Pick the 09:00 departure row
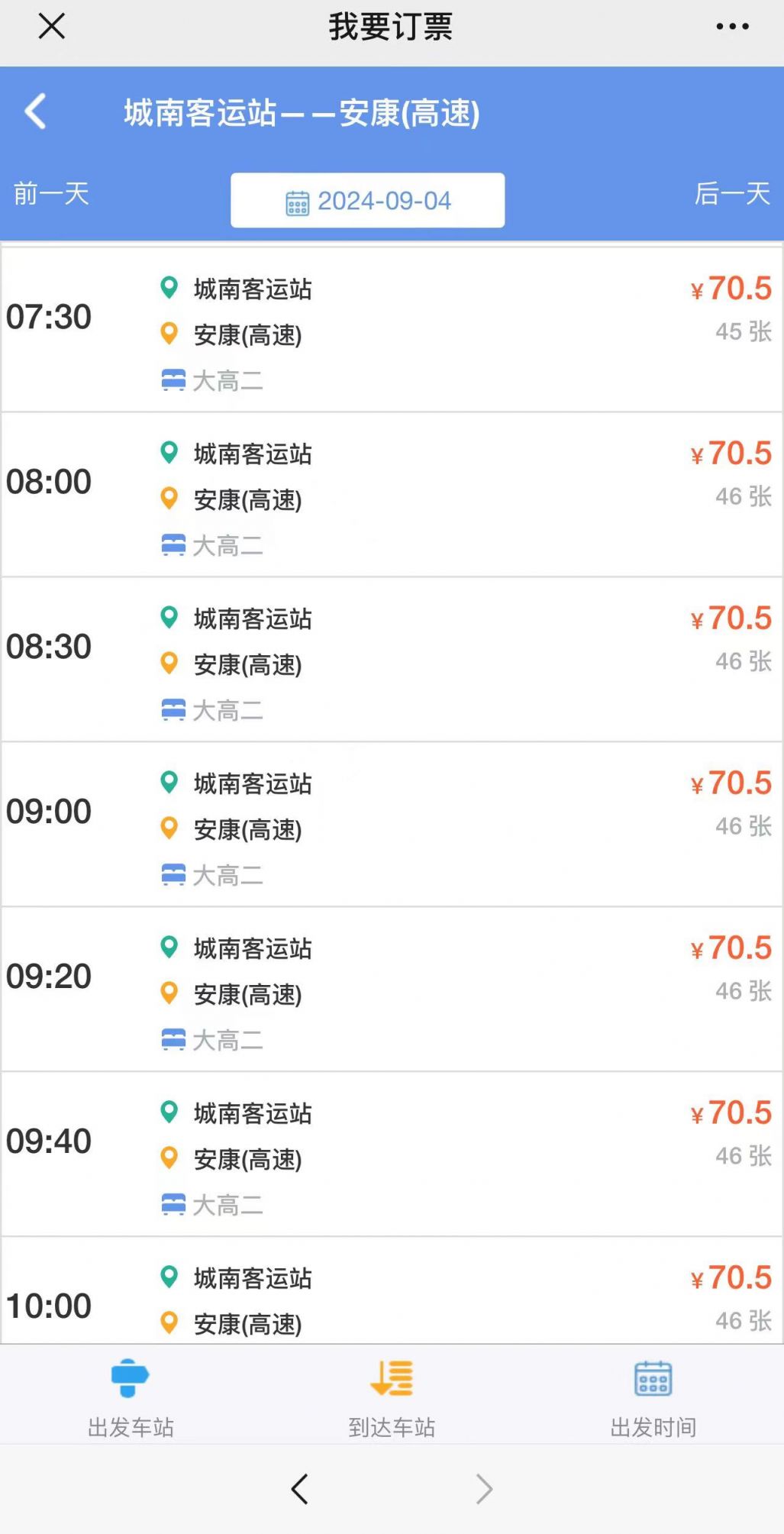This screenshot has height=1534, width=784. (x=391, y=825)
